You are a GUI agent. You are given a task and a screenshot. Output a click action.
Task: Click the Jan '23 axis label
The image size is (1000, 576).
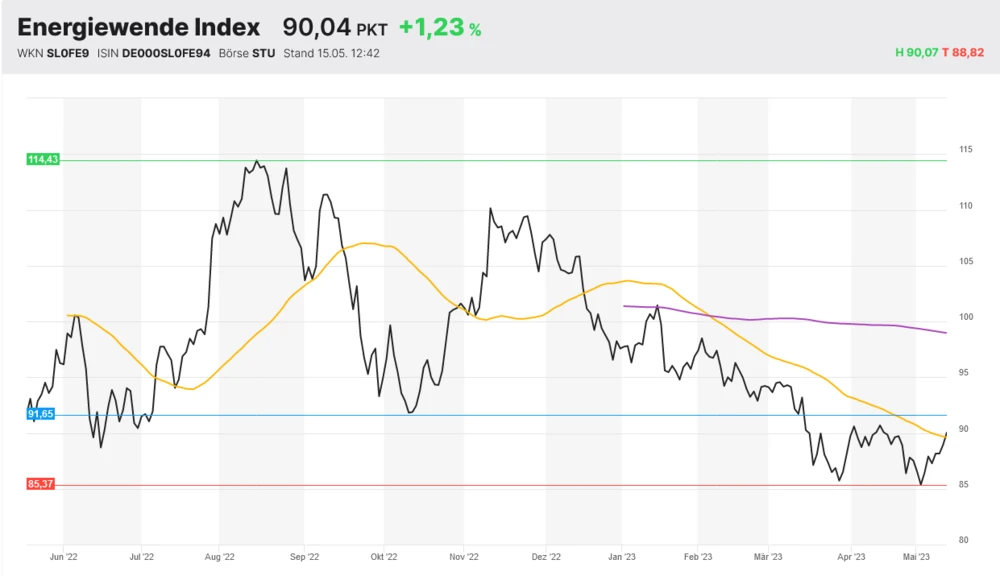click(x=621, y=556)
